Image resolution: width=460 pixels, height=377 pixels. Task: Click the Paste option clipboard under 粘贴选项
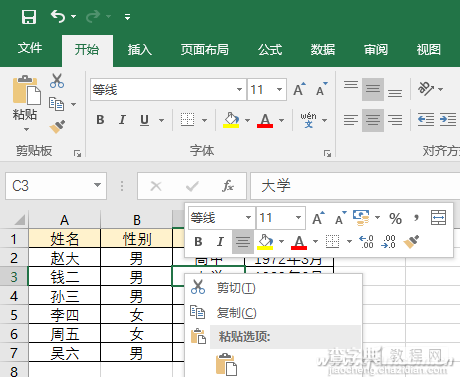click(227, 364)
